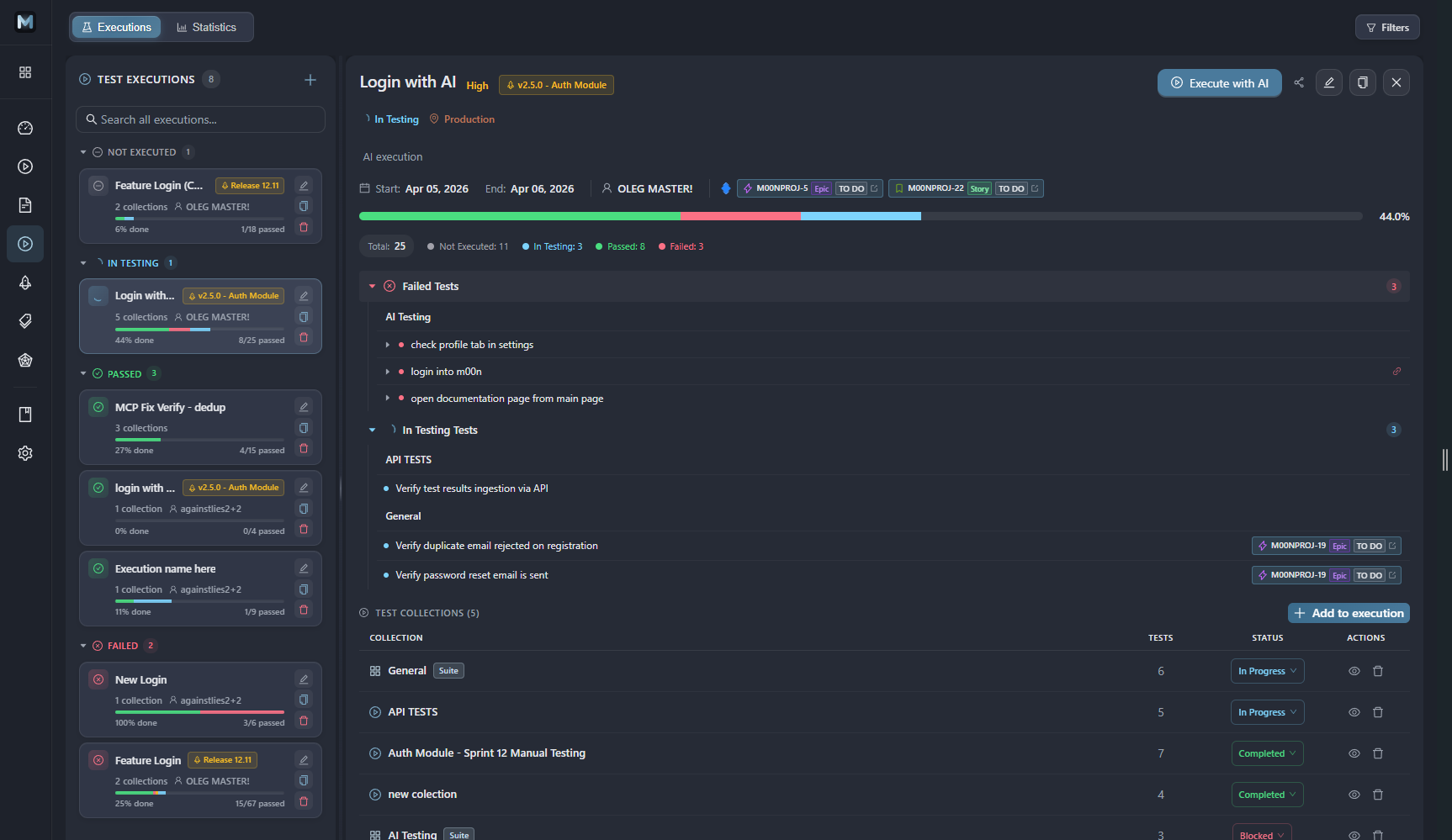This screenshot has height=840, width=1452.
Task: Click the v2.5.0 - Auth Module header tag
Action: (x=556, y=85)
